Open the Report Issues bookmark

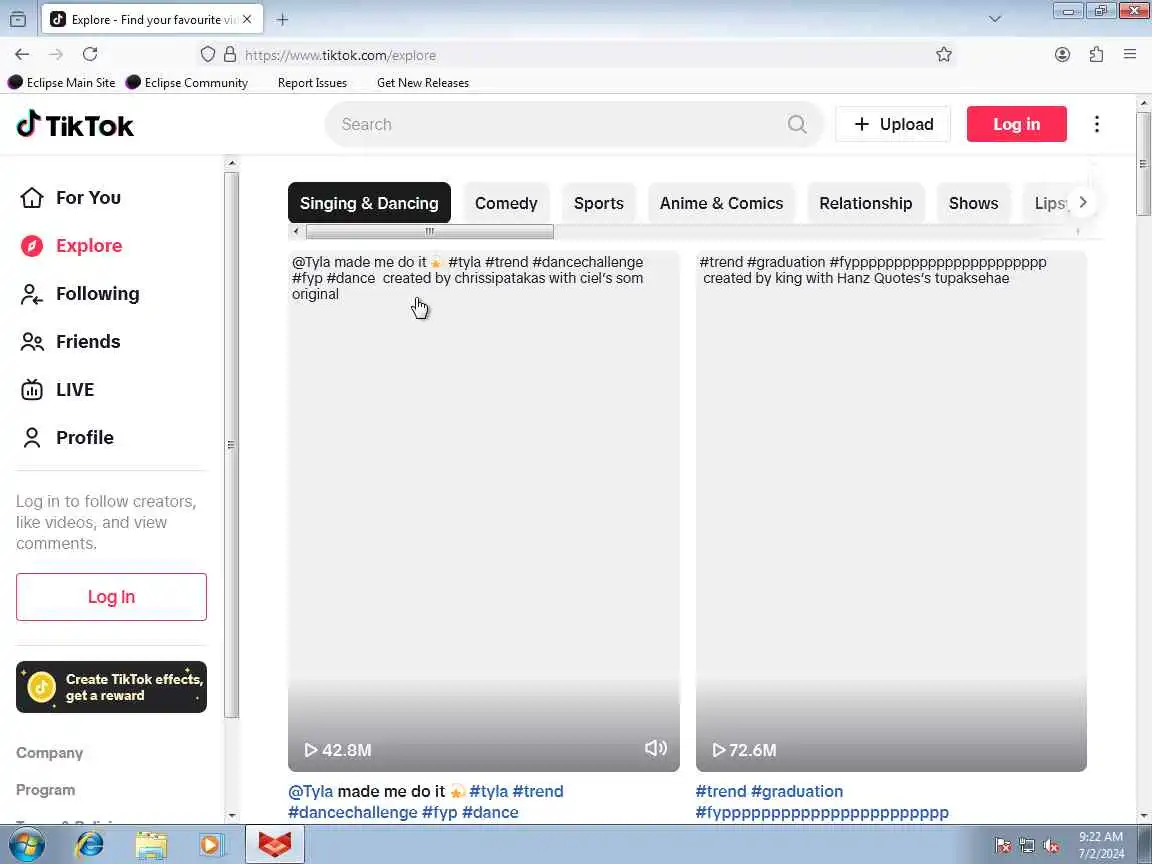(x=312, y=82)
